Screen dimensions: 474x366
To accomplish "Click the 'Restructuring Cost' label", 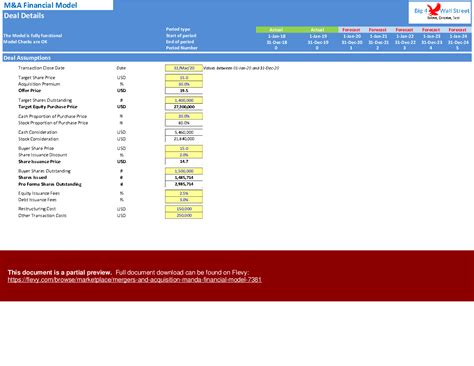I will point(37,209).
